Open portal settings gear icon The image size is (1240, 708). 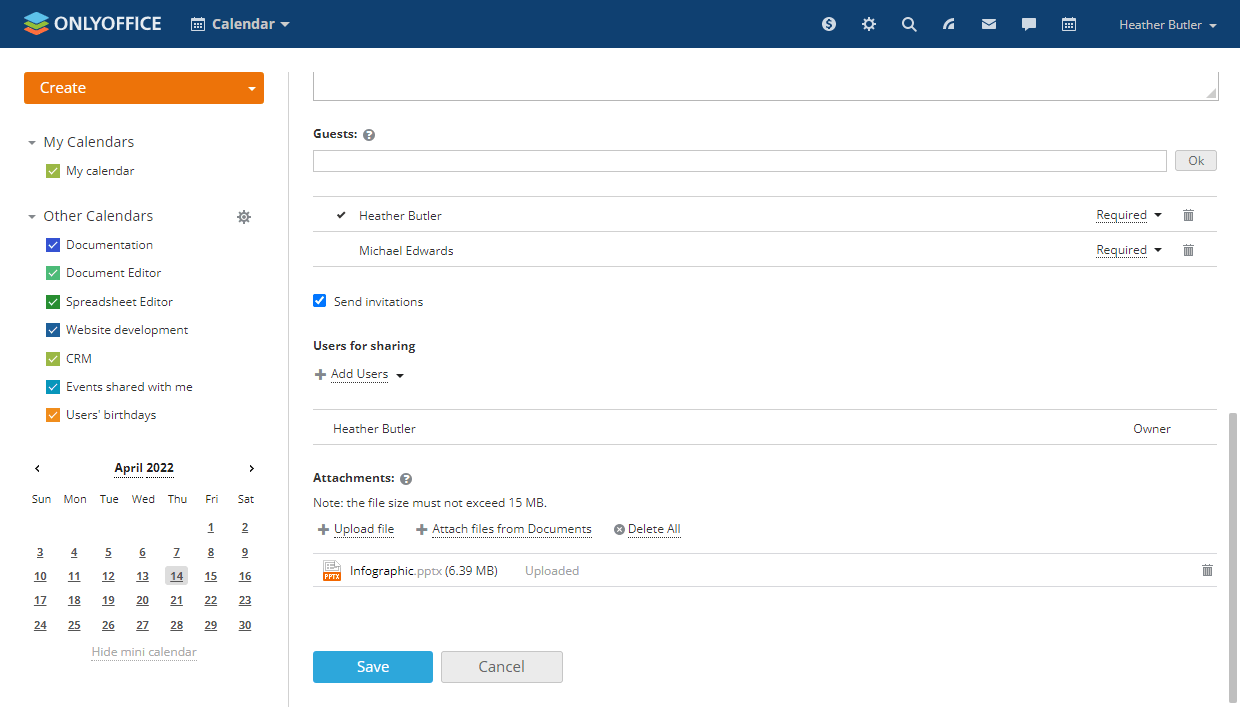pos(868,24)
